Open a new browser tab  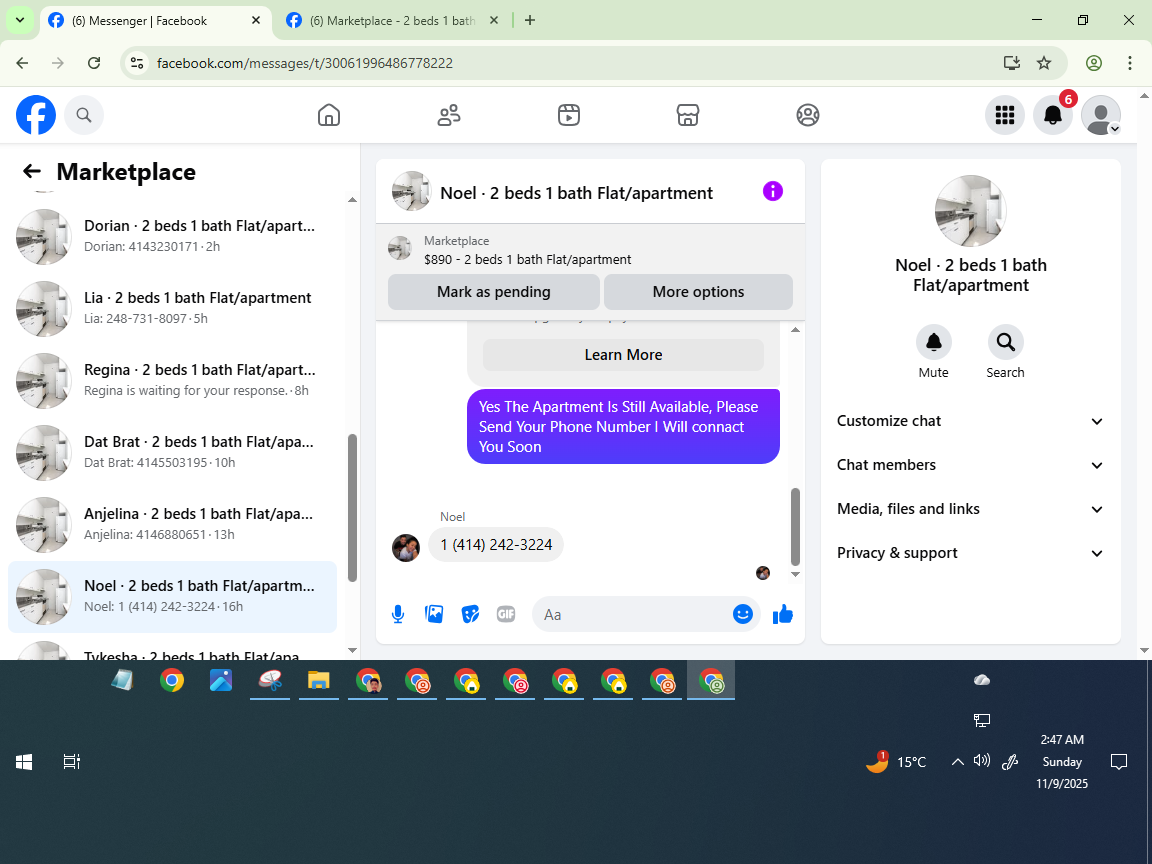coord(530,21)
